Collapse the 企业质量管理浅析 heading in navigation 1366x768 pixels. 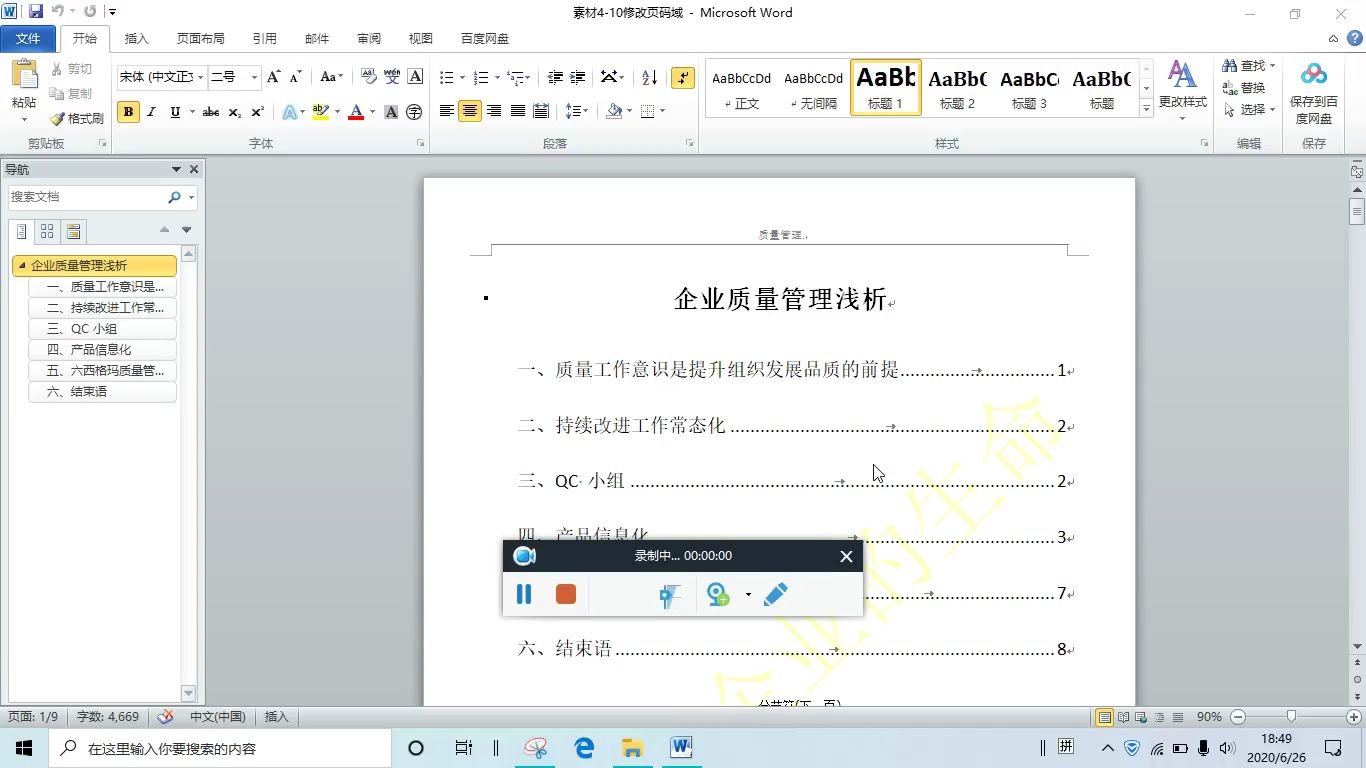point(22,266)
